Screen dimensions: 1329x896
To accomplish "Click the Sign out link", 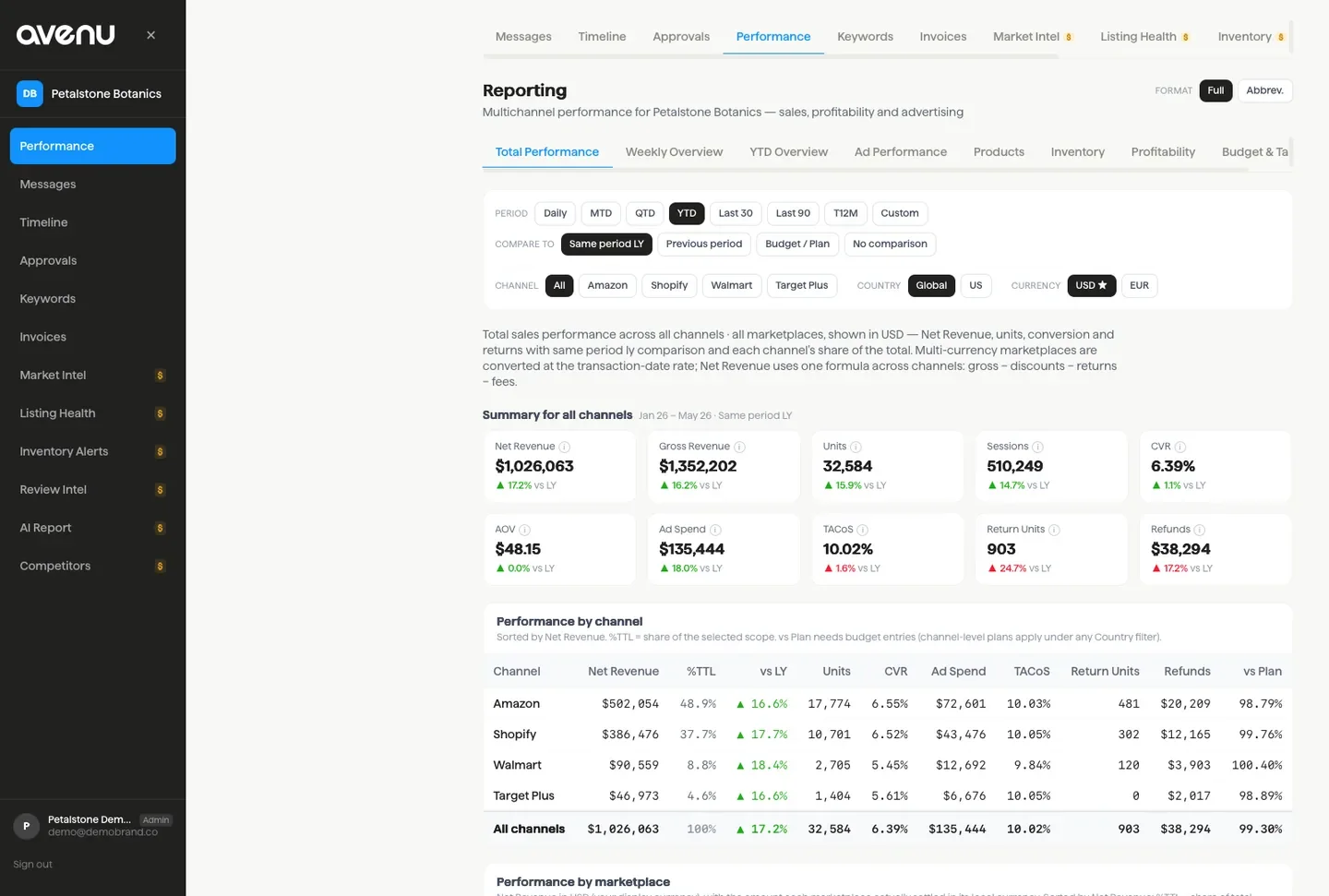I will (32, 865).
